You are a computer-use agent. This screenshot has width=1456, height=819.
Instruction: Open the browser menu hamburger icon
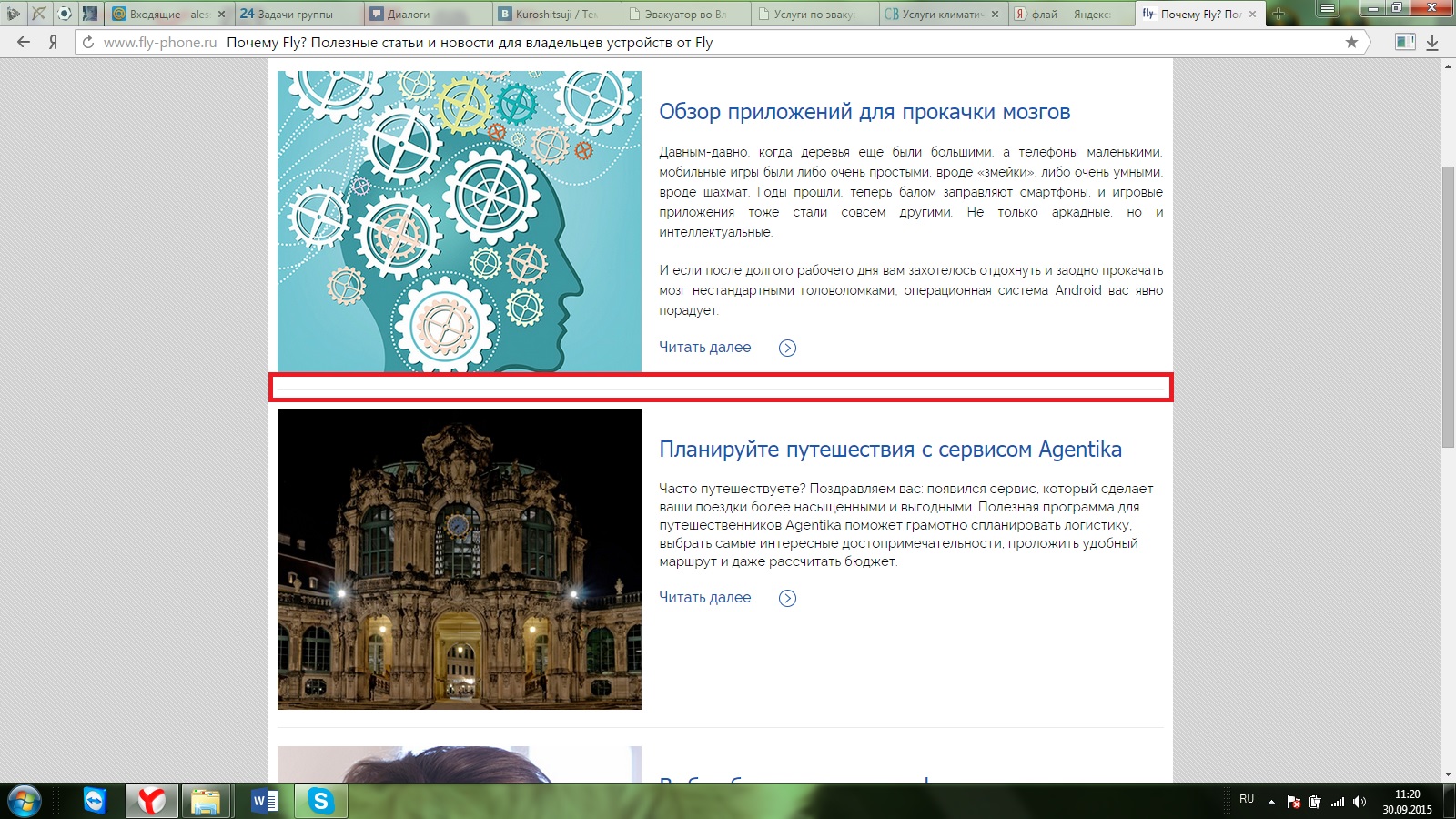1329,8
